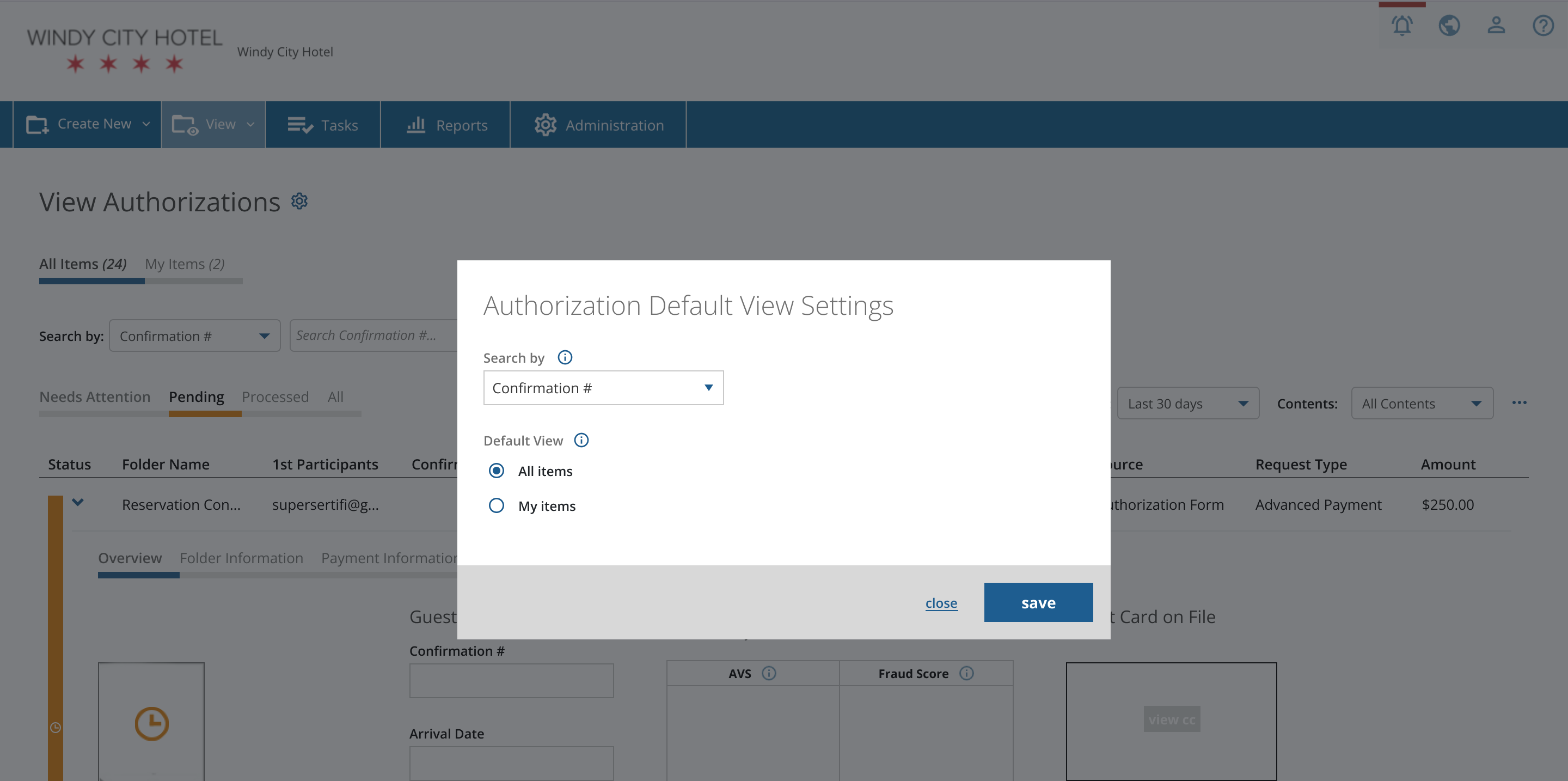Expand the View menu chevron
Image resolution: width=1568 pixels, height=781 pixels.
pyautogui.click(x=250, y=124)
